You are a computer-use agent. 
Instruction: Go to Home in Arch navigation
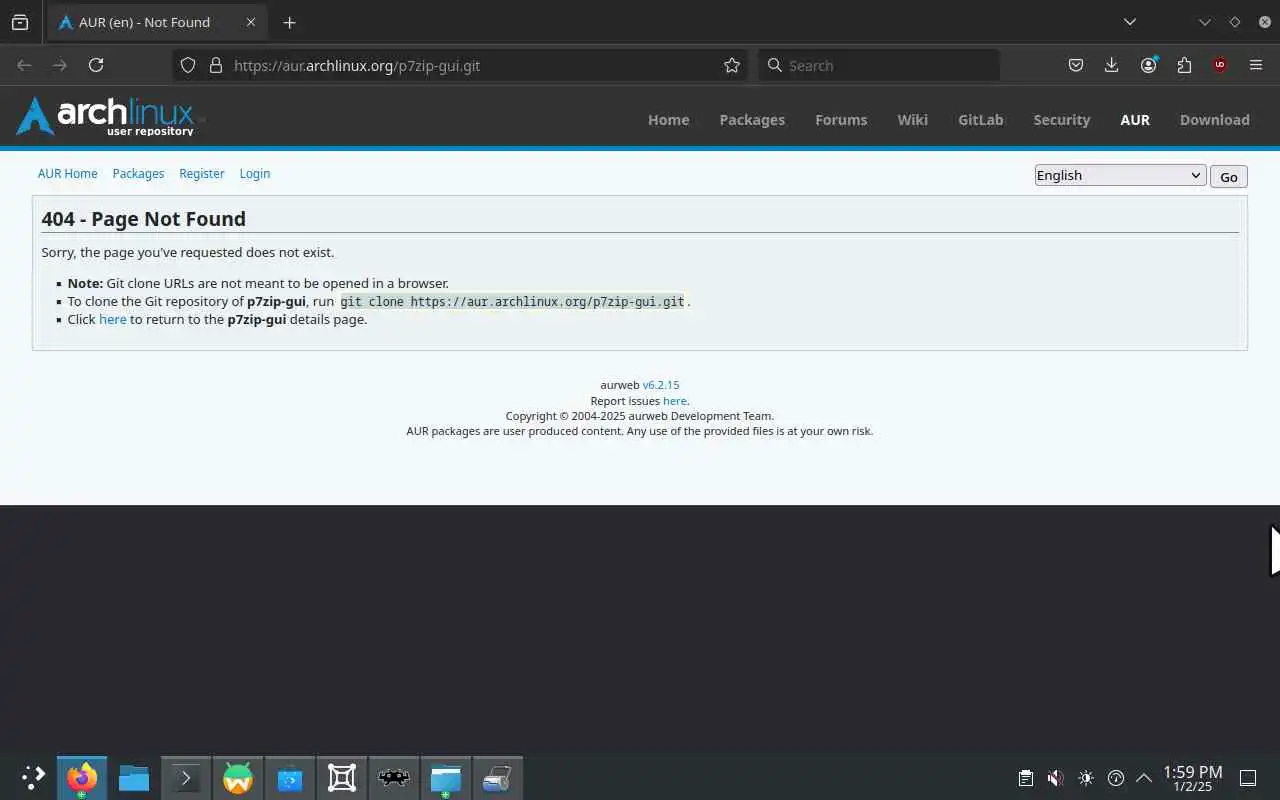[x=668, y=119]
